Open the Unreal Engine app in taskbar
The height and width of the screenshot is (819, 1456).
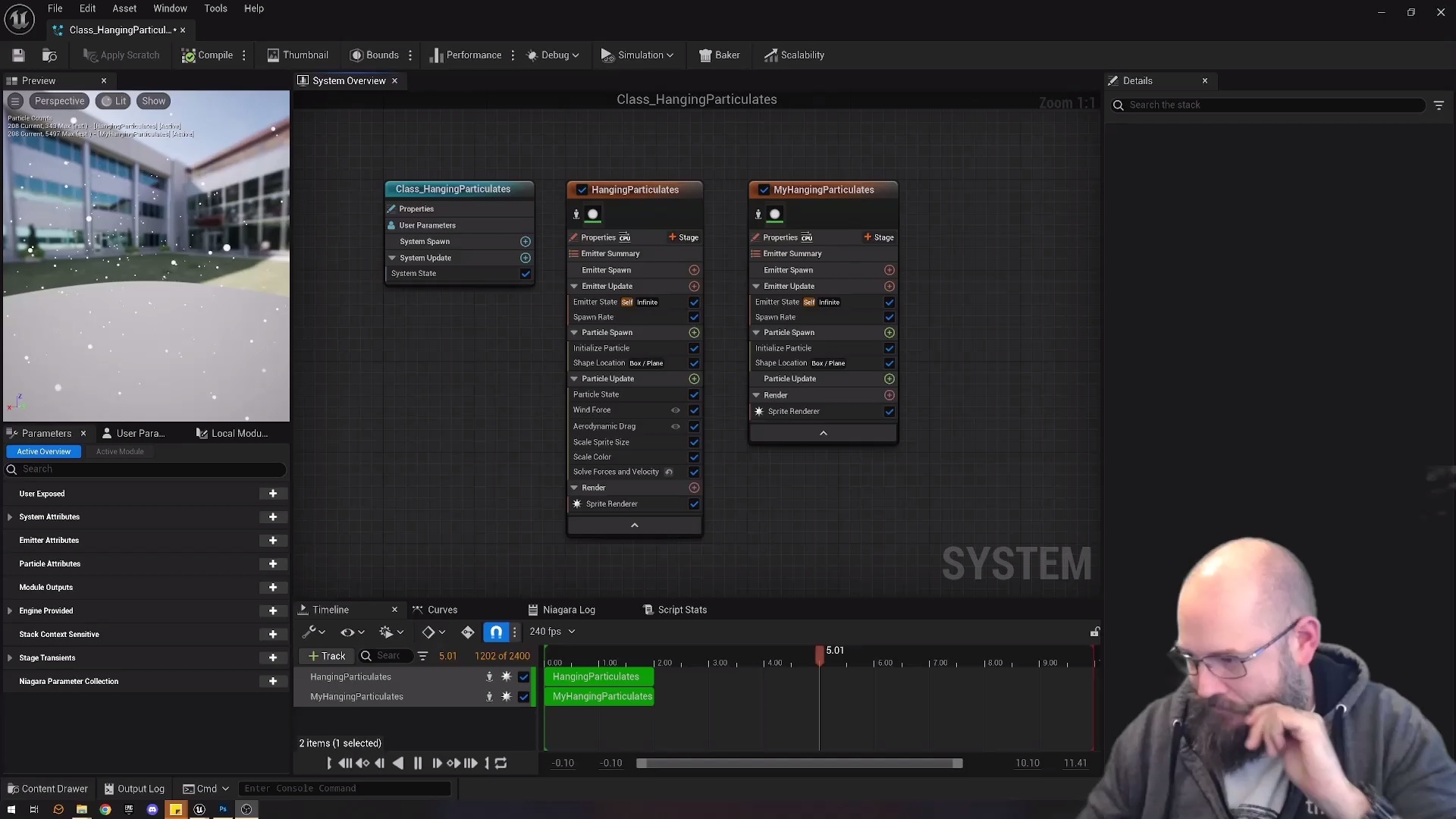point(199,809)
